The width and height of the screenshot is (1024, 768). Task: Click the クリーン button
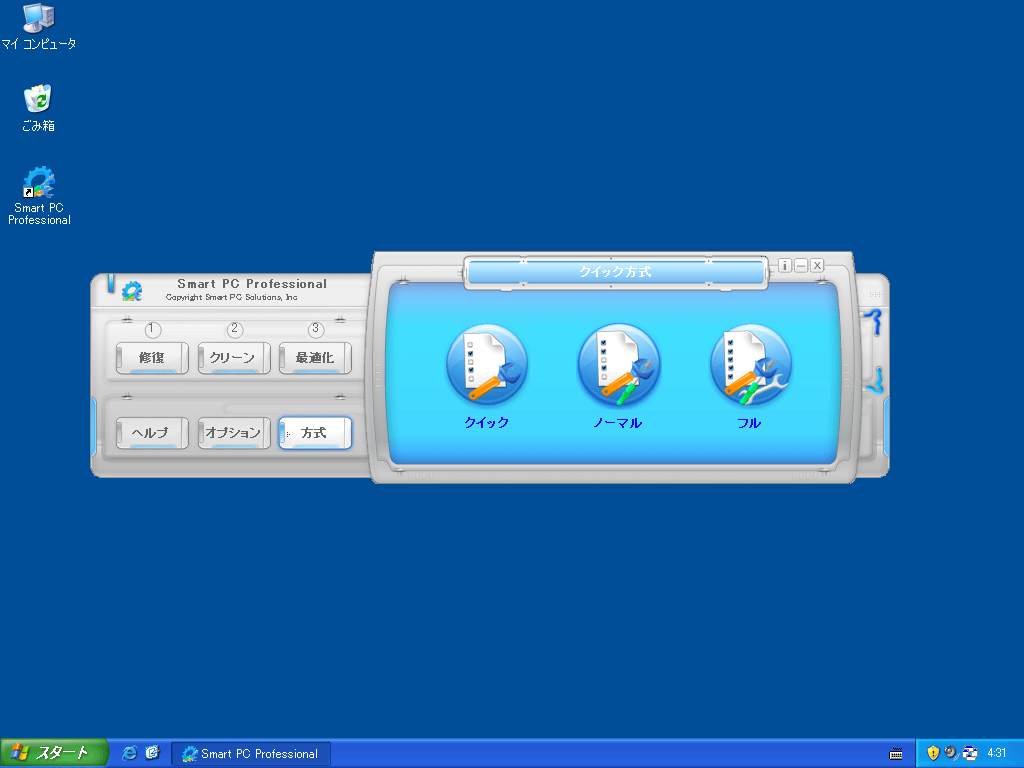point(234,358)
